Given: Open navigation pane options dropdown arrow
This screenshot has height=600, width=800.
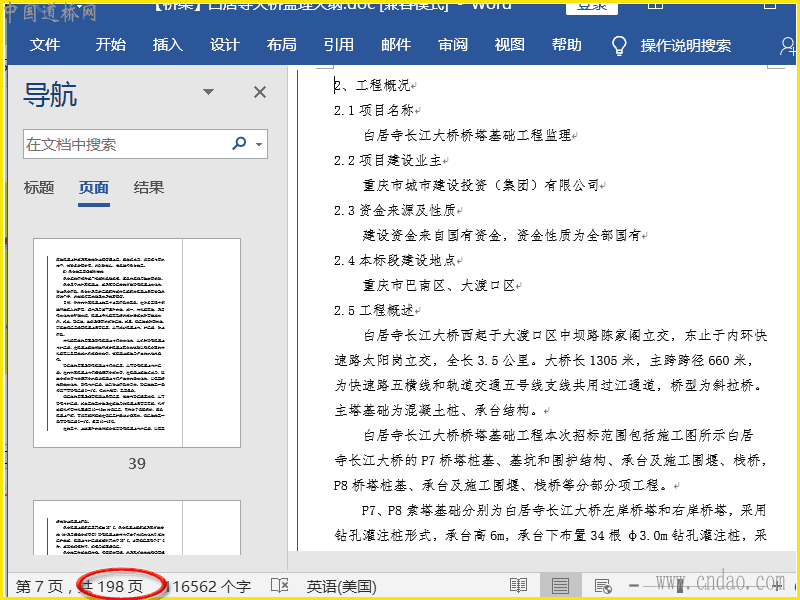Looking at the screenshot, I should tap(208, 92).
